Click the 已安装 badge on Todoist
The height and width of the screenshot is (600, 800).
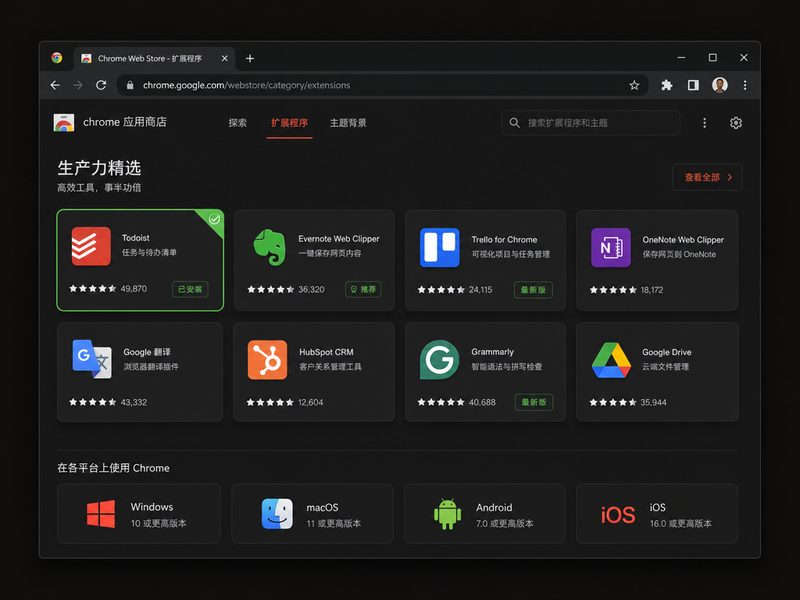click(x=190, y=289)
